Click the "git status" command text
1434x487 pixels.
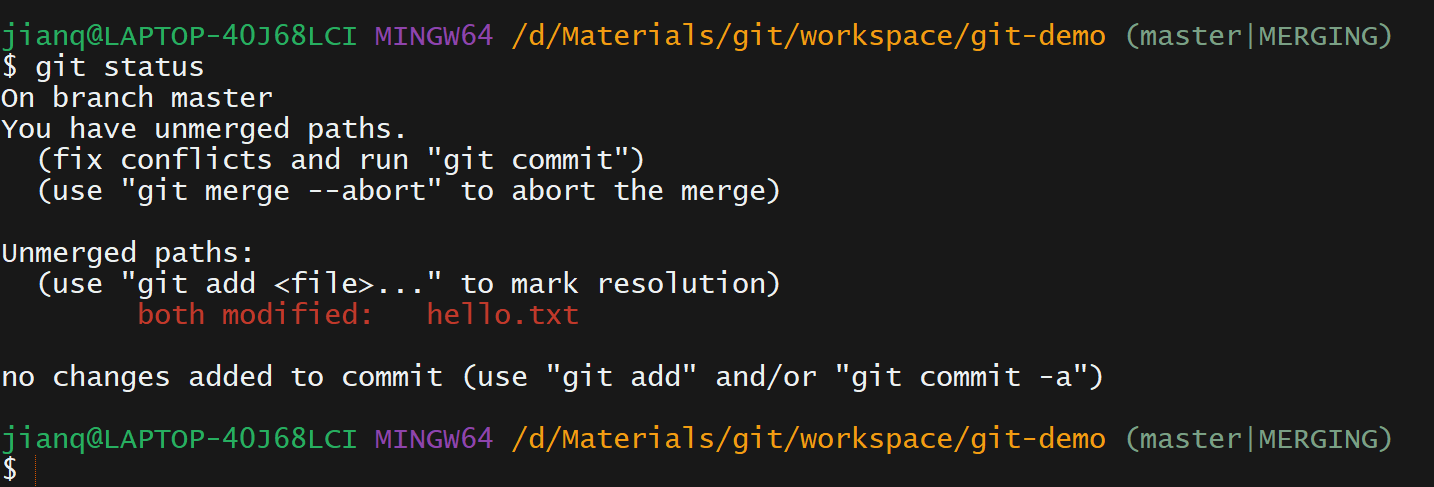(x=120, y=68)
